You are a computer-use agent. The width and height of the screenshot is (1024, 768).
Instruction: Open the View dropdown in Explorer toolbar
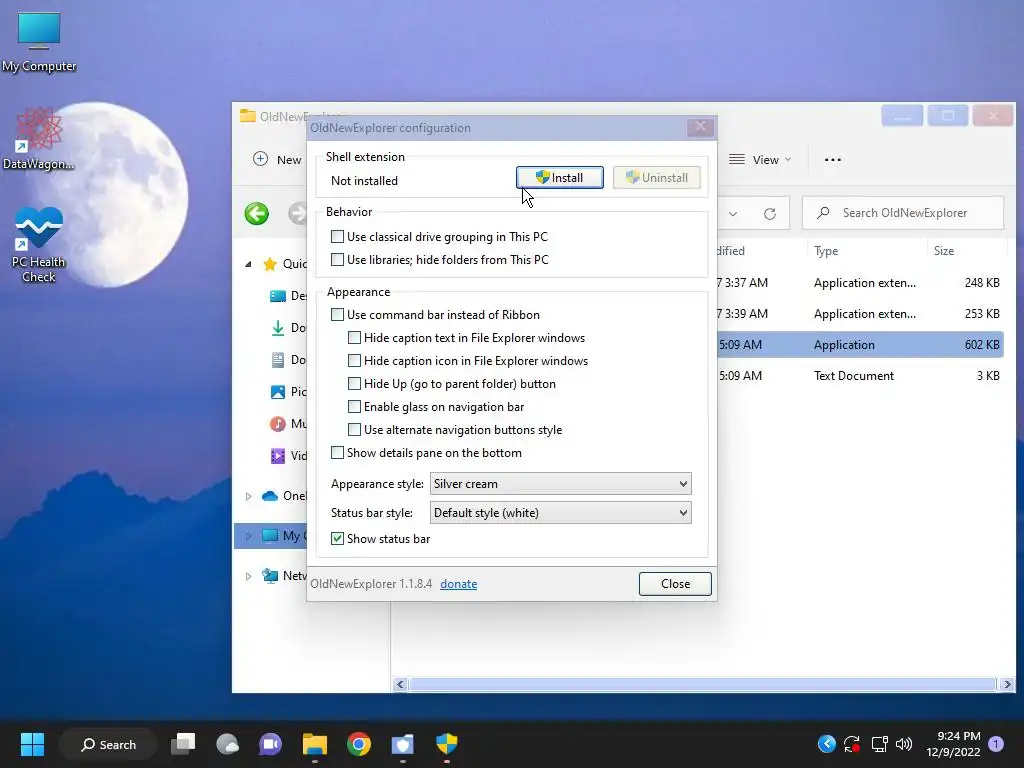click(760, 160)
